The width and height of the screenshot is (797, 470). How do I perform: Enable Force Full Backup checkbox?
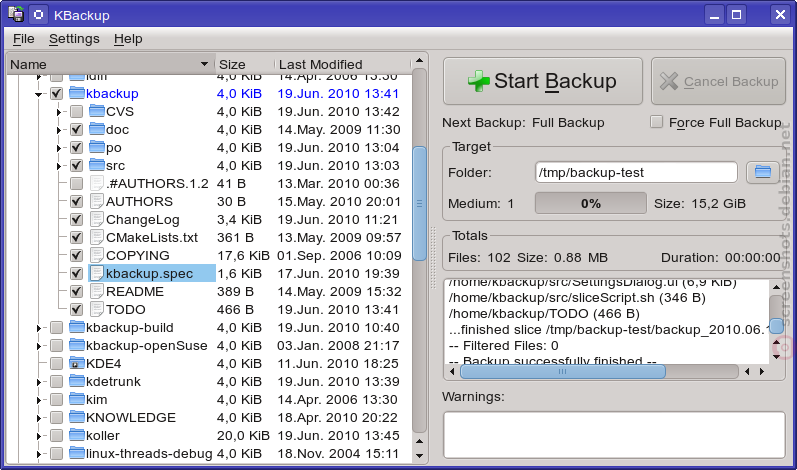(x=656, y=122)
